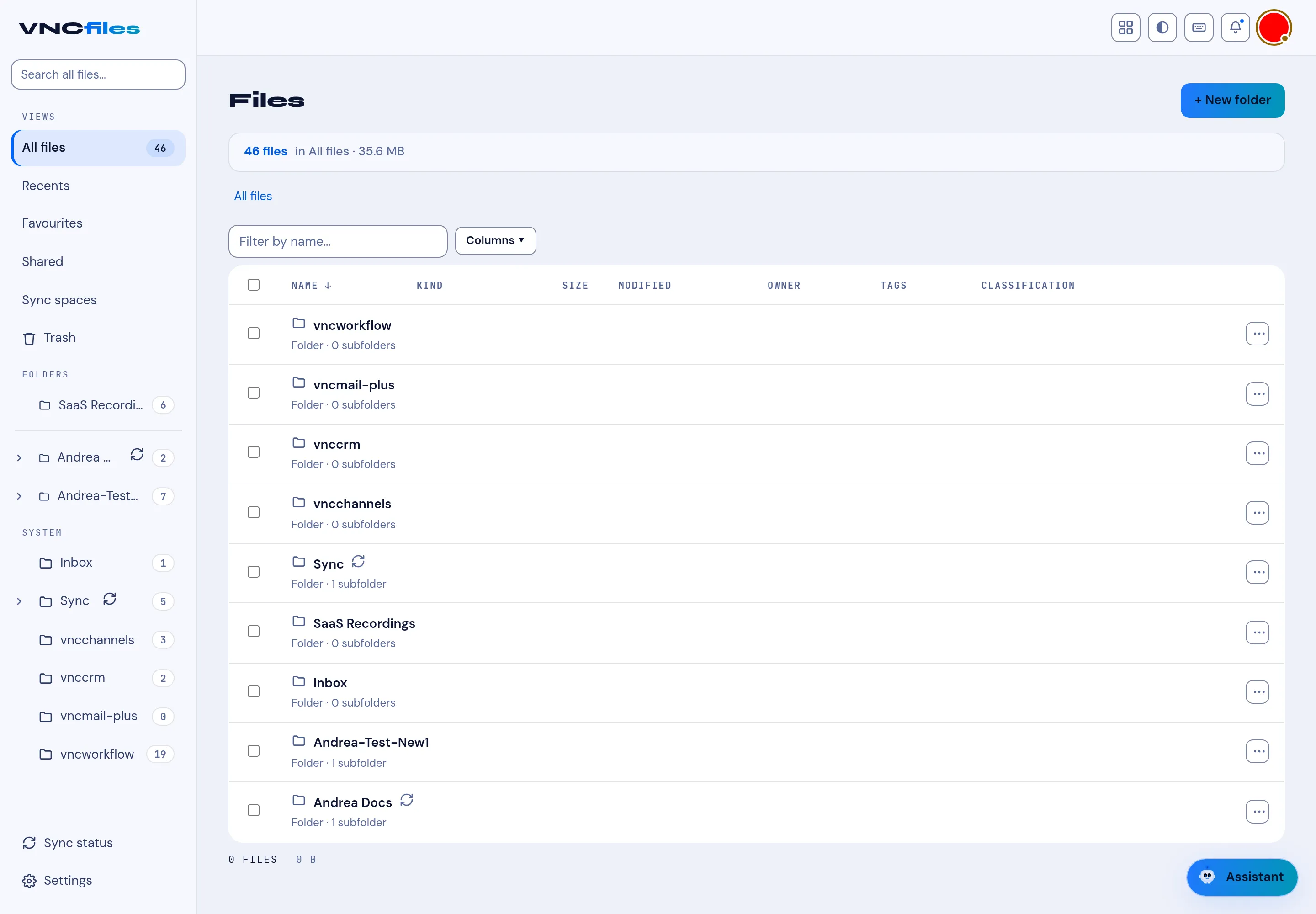Expand the Sync system folder in sidebar
The height and width of the screenshot is (914, 1316).
pos(20,601)
